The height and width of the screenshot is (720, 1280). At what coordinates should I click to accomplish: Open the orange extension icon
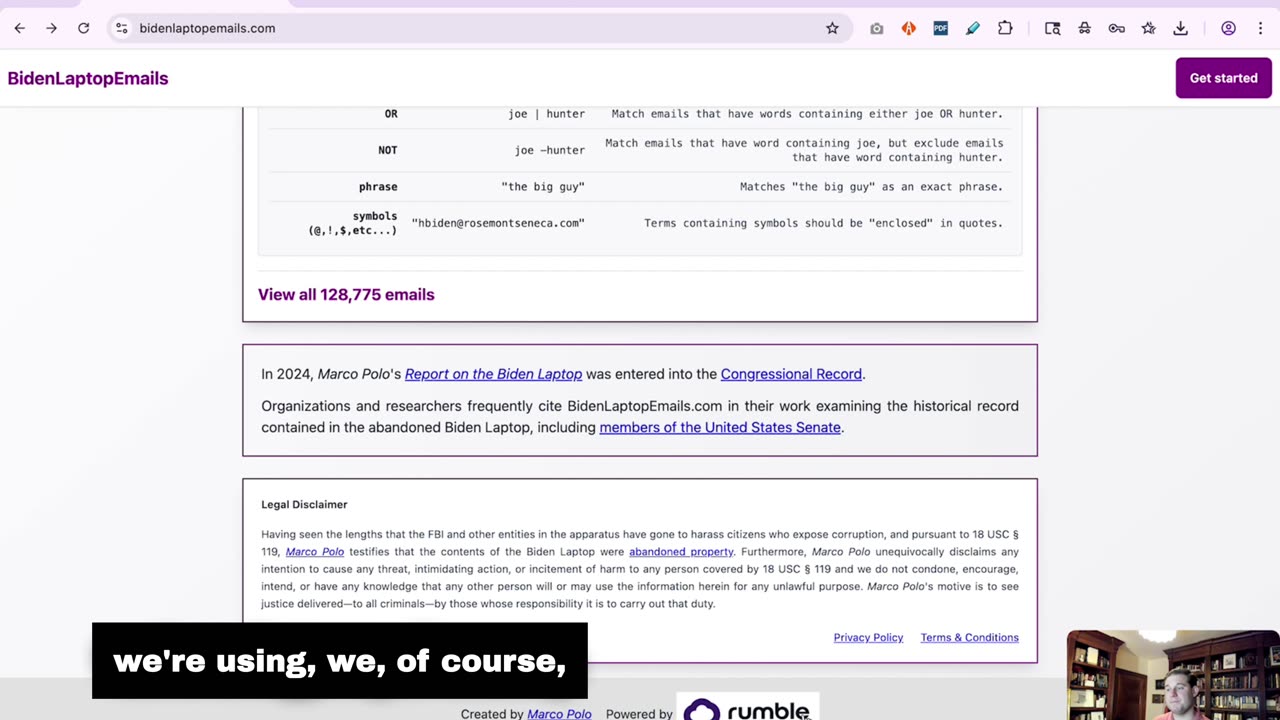coord(909,29)
